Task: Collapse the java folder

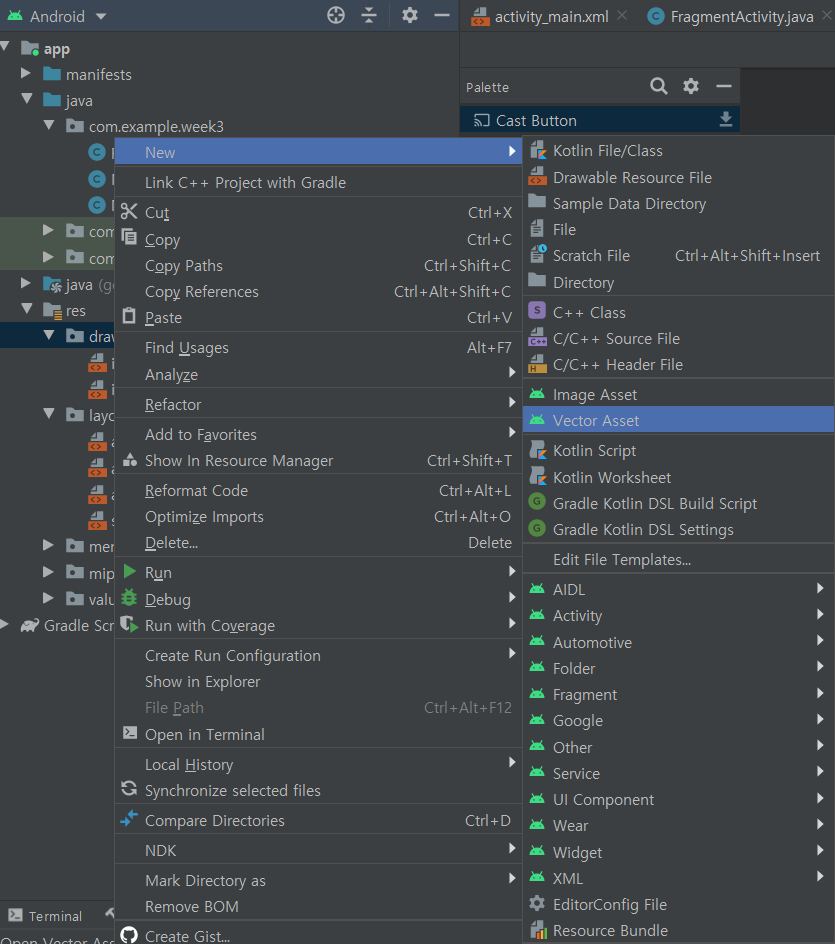Action: [26, 99]
